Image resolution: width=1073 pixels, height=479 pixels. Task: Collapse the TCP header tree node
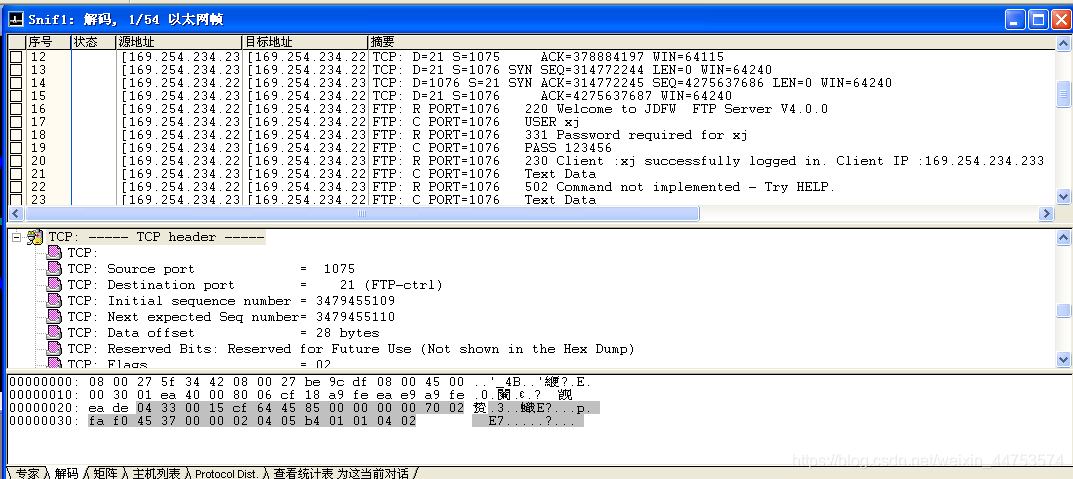tap(16, 237)
